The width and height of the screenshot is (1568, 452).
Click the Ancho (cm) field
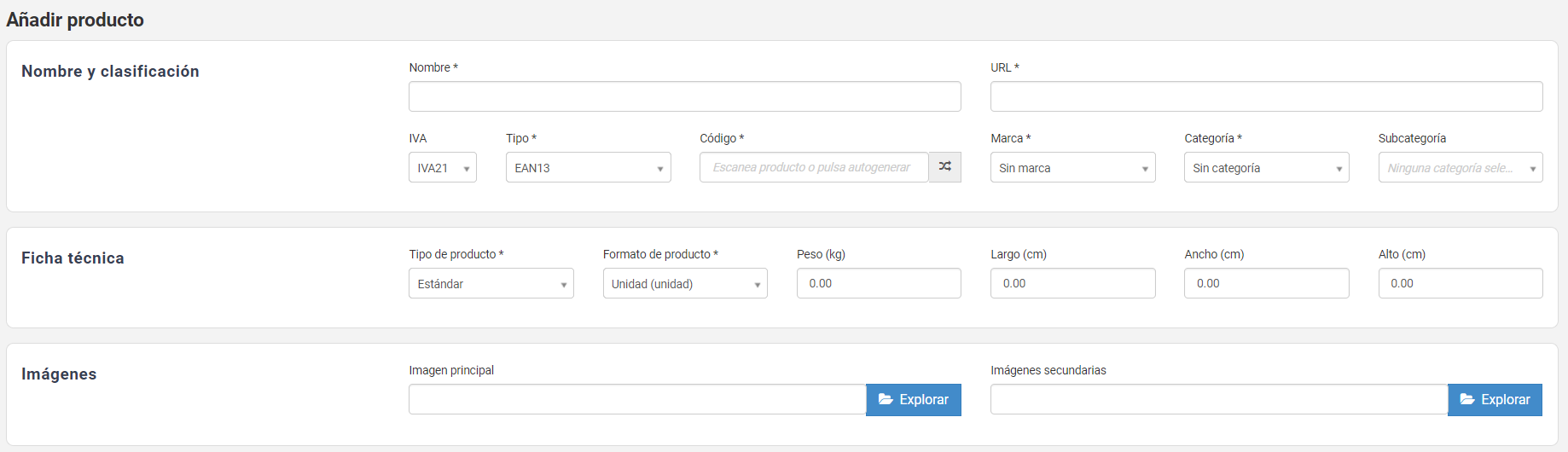point(1266,283)
